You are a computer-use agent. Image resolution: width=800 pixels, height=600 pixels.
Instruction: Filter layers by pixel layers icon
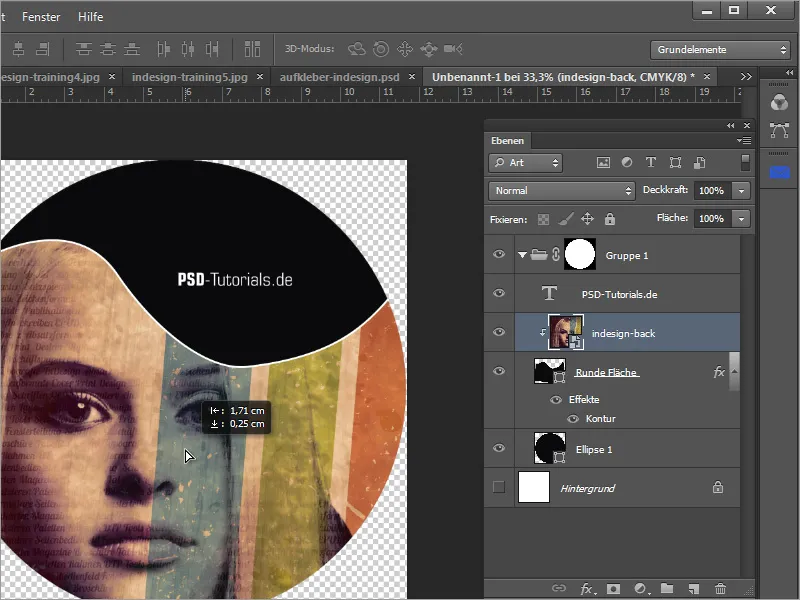603,163
